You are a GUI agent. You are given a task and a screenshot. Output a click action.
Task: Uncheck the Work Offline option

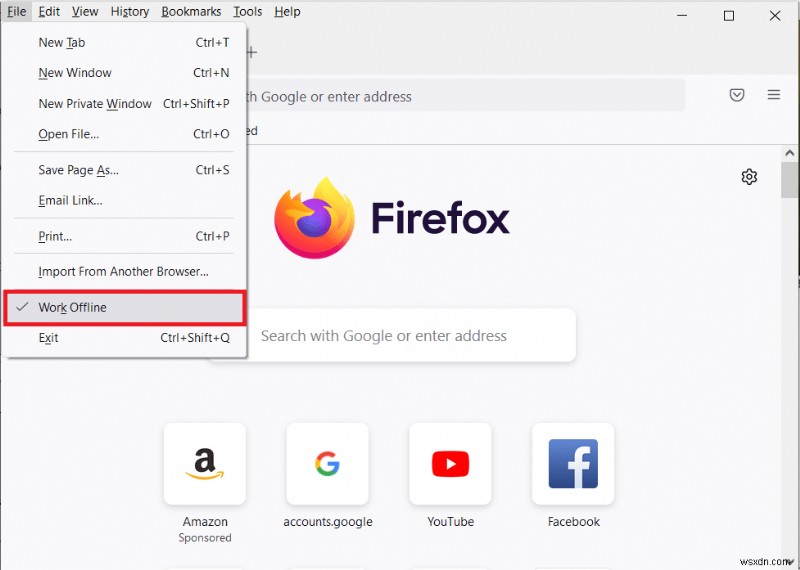point(124,308)
